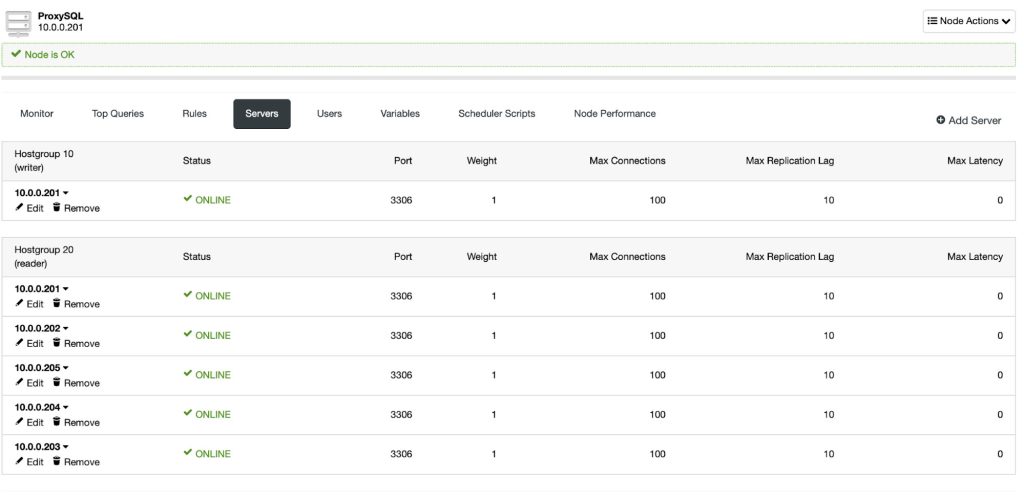
Task: Click the Hostgroup 10 (writer) header
Action: coord(44,161)
